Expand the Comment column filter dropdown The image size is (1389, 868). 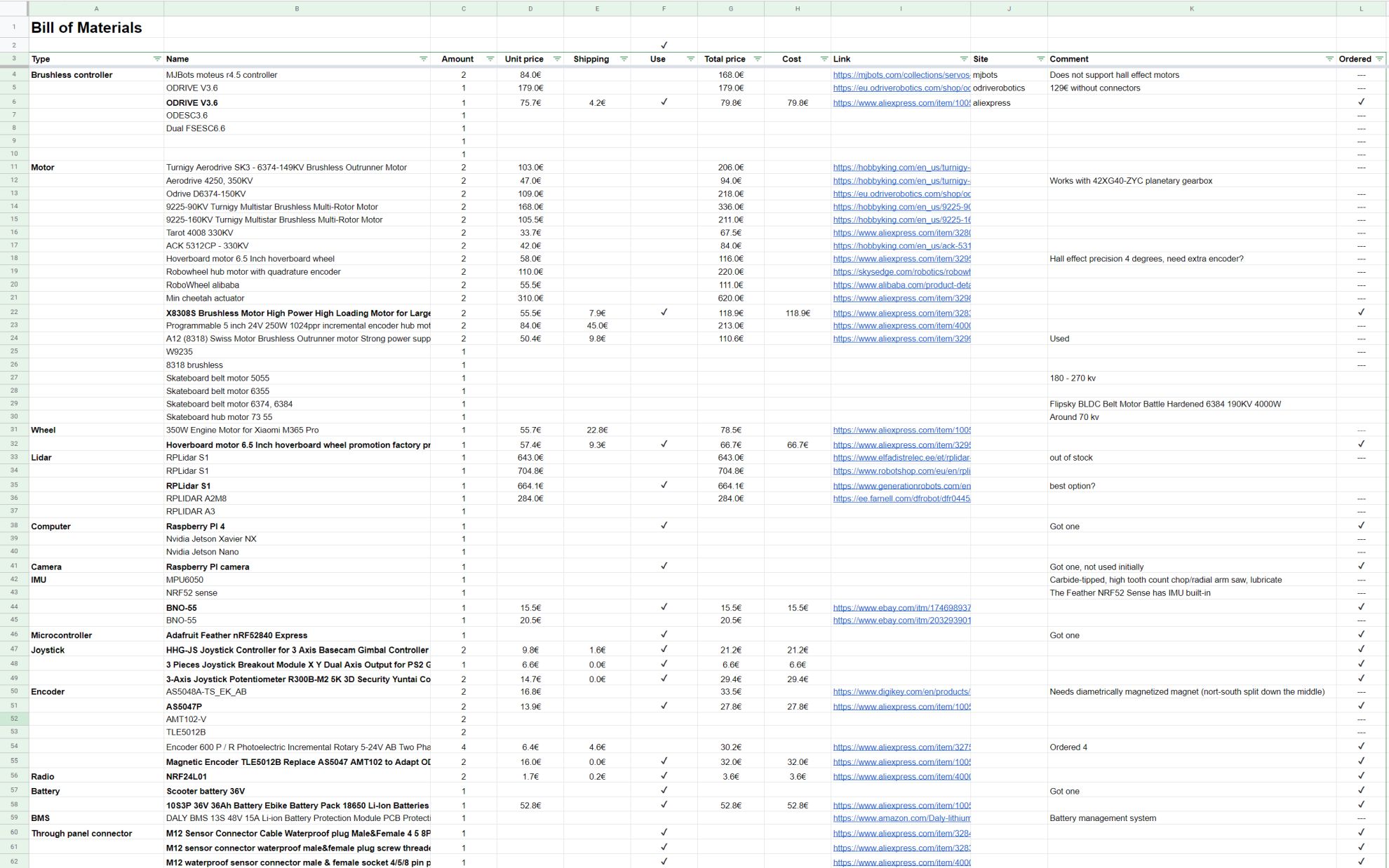coord(1329,59)
